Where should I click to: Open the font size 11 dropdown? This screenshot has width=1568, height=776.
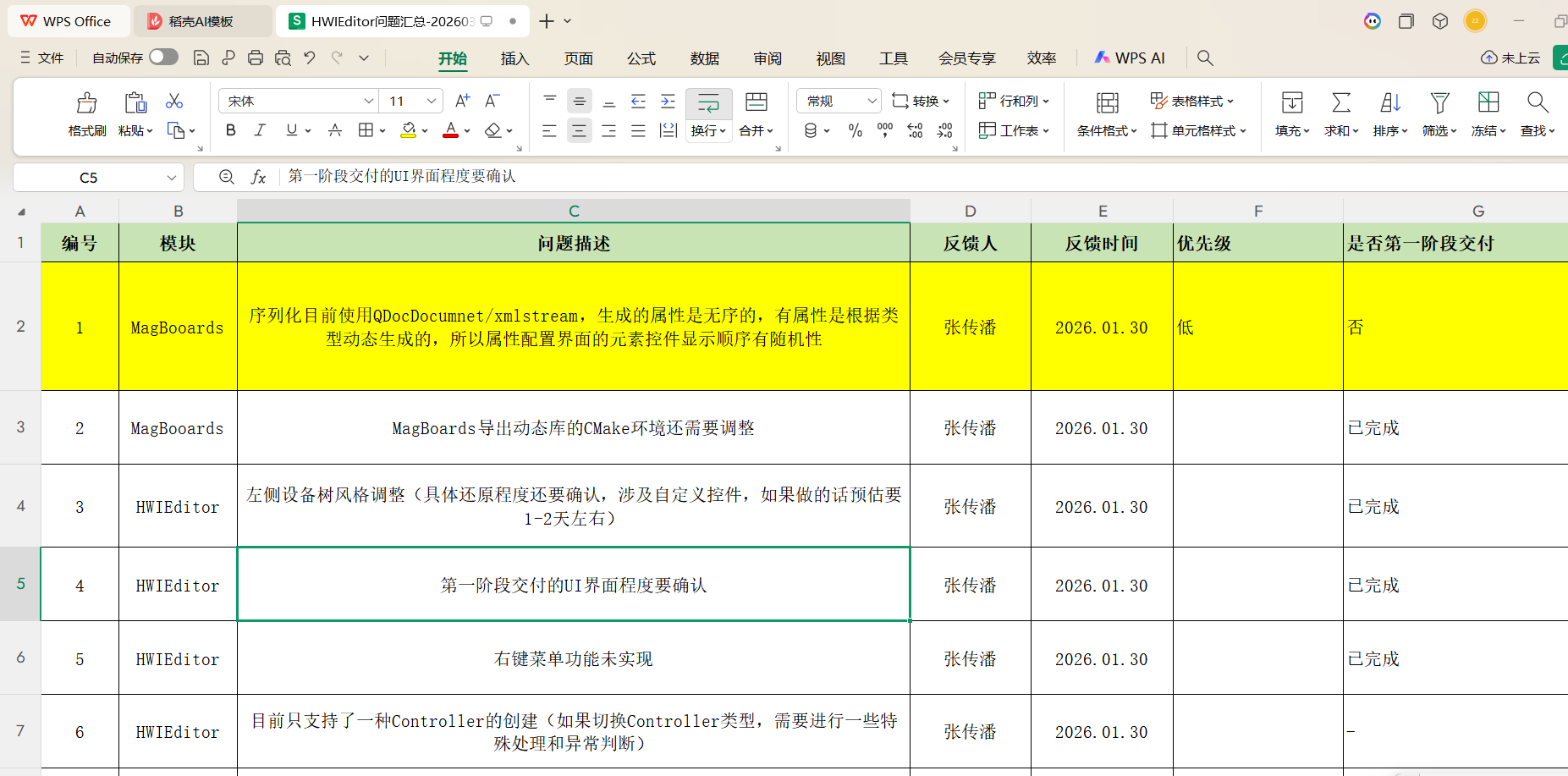432,102
